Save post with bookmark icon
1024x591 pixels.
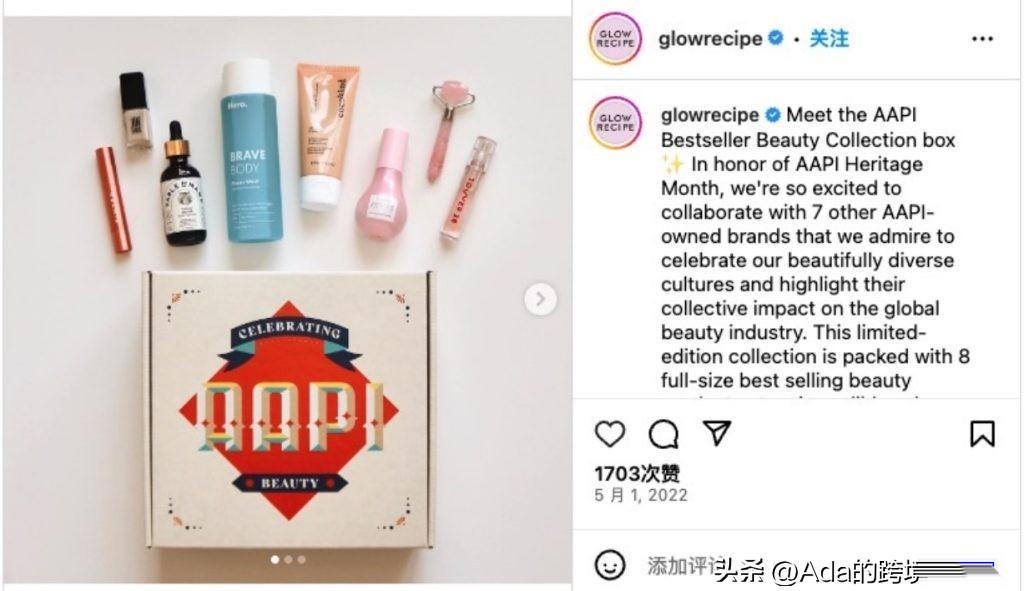(x=982, y=434)
